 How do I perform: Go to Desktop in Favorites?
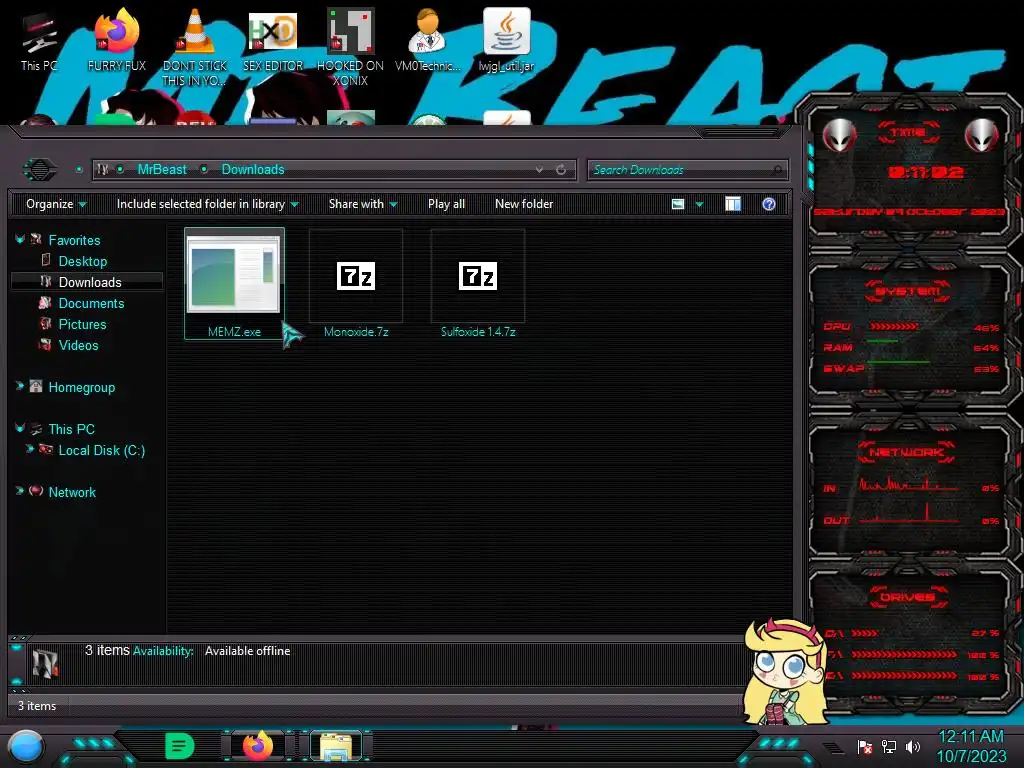click(83, 261)
